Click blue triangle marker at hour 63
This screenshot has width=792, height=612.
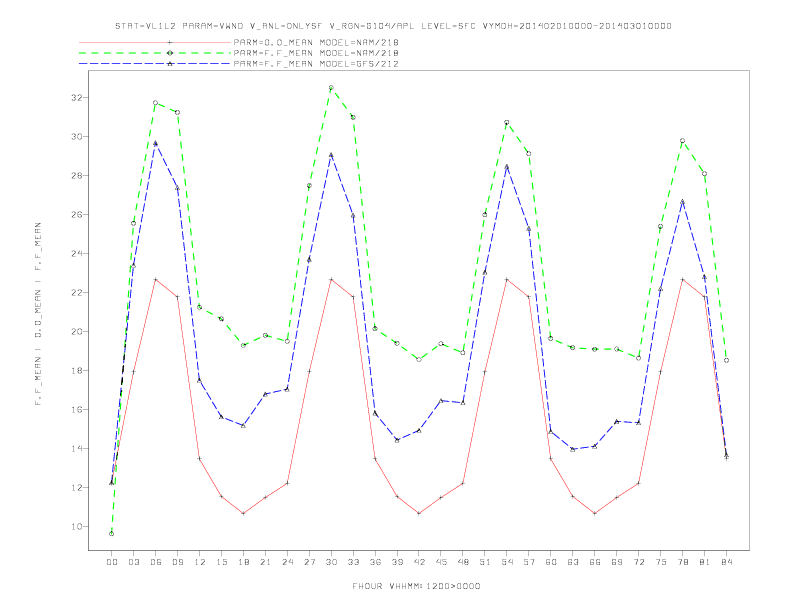[x=573, y=449]
